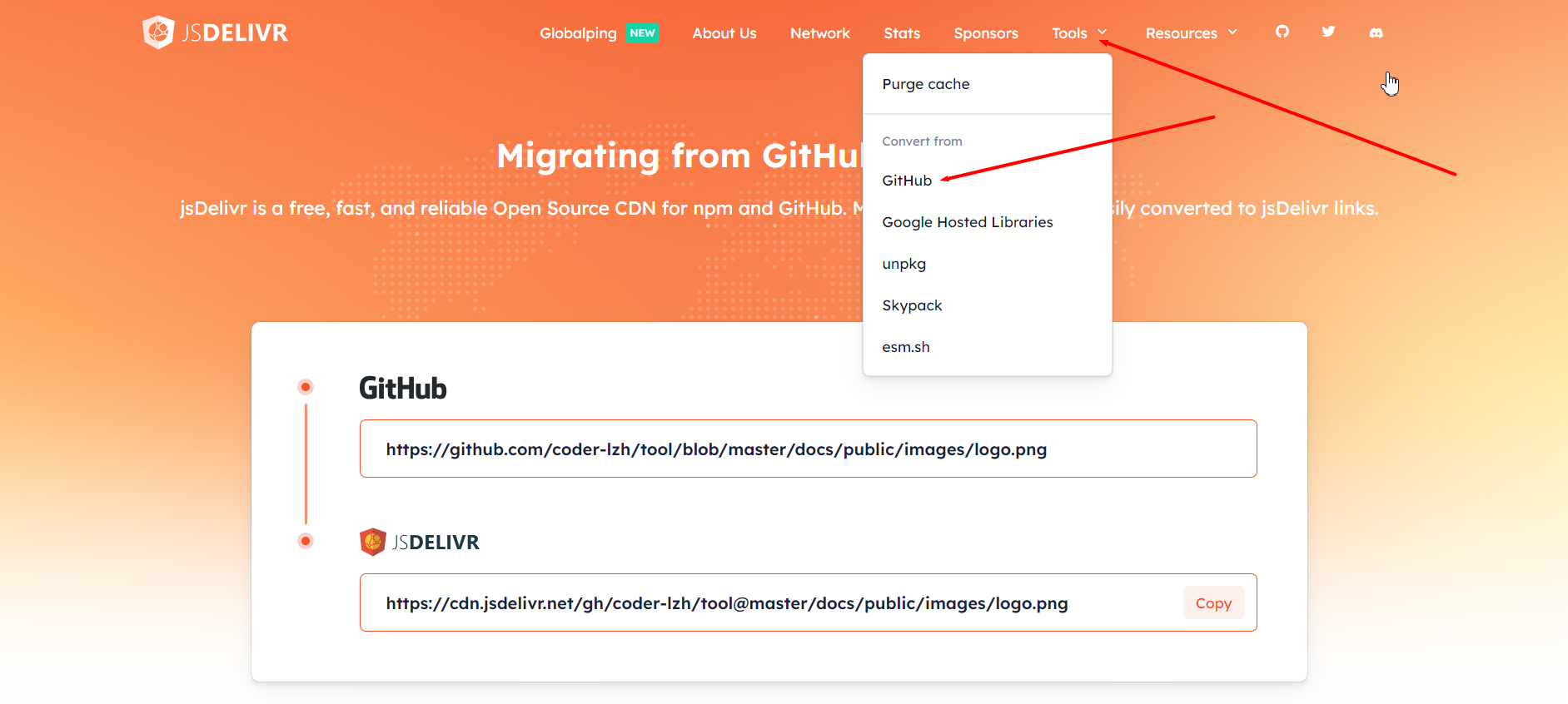Collapse the Tools dropdown menu
Viewport: 1568px width, 704px height.
[x=1079, y=33]
